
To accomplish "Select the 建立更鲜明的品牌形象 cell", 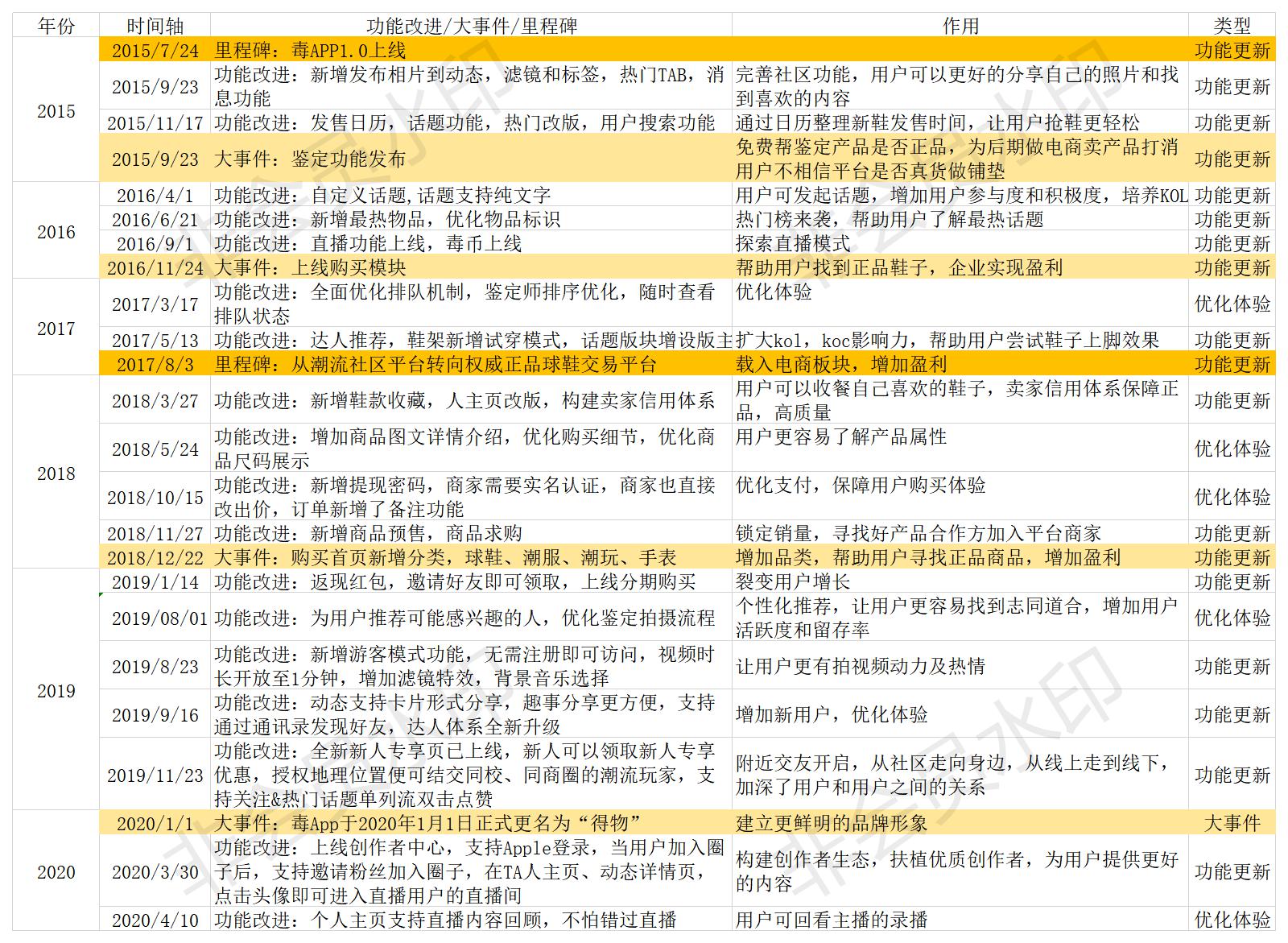I will pyautogui.click(x=961, y=822).
